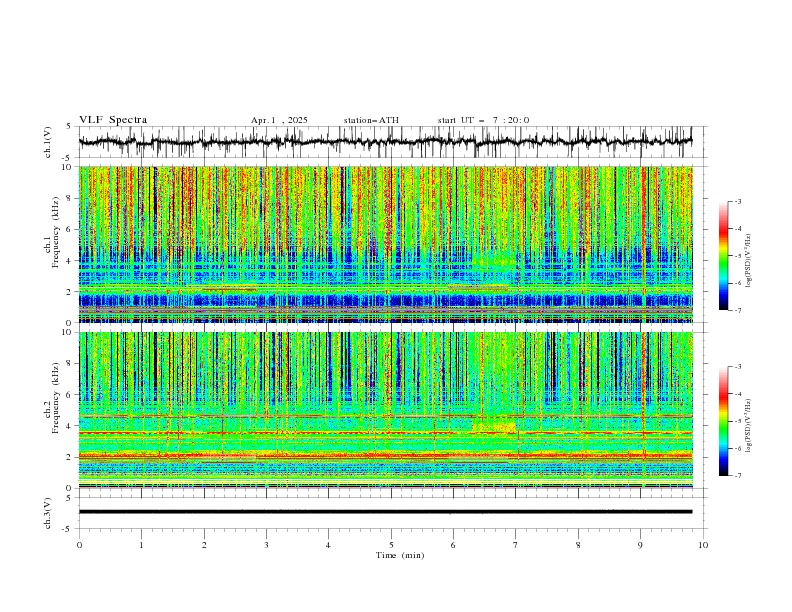
Task: Click the "Apr. 1, 2025" date text
Action: click(x=279, y=120)
